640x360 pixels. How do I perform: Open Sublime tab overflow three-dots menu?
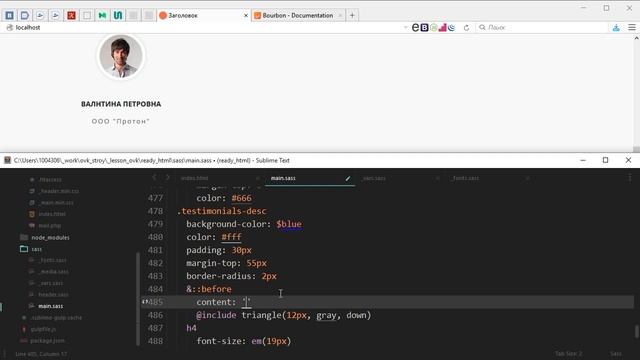630,178
